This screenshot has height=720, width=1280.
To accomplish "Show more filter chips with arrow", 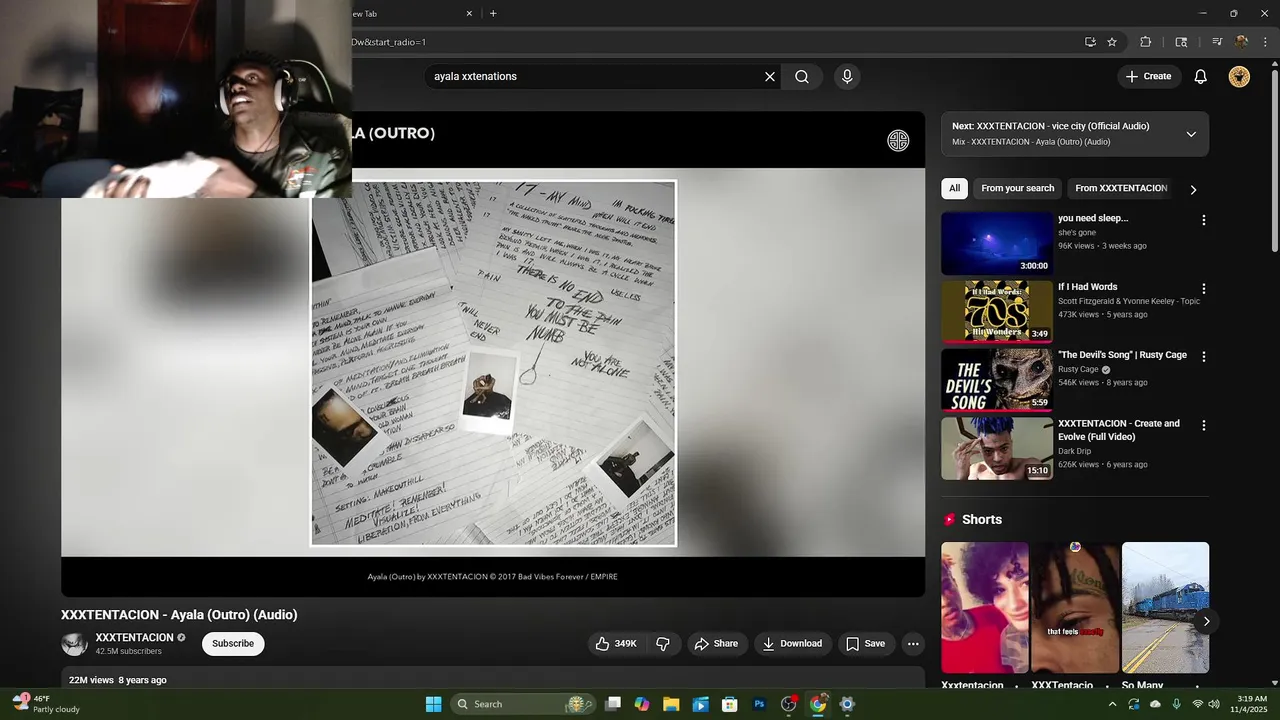I will tap(1193, 189).
